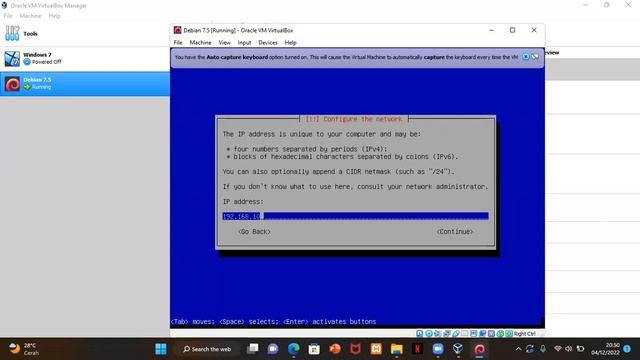Open the volume tray icon
This screenshot has height=360, width=640.
(568, 349)
